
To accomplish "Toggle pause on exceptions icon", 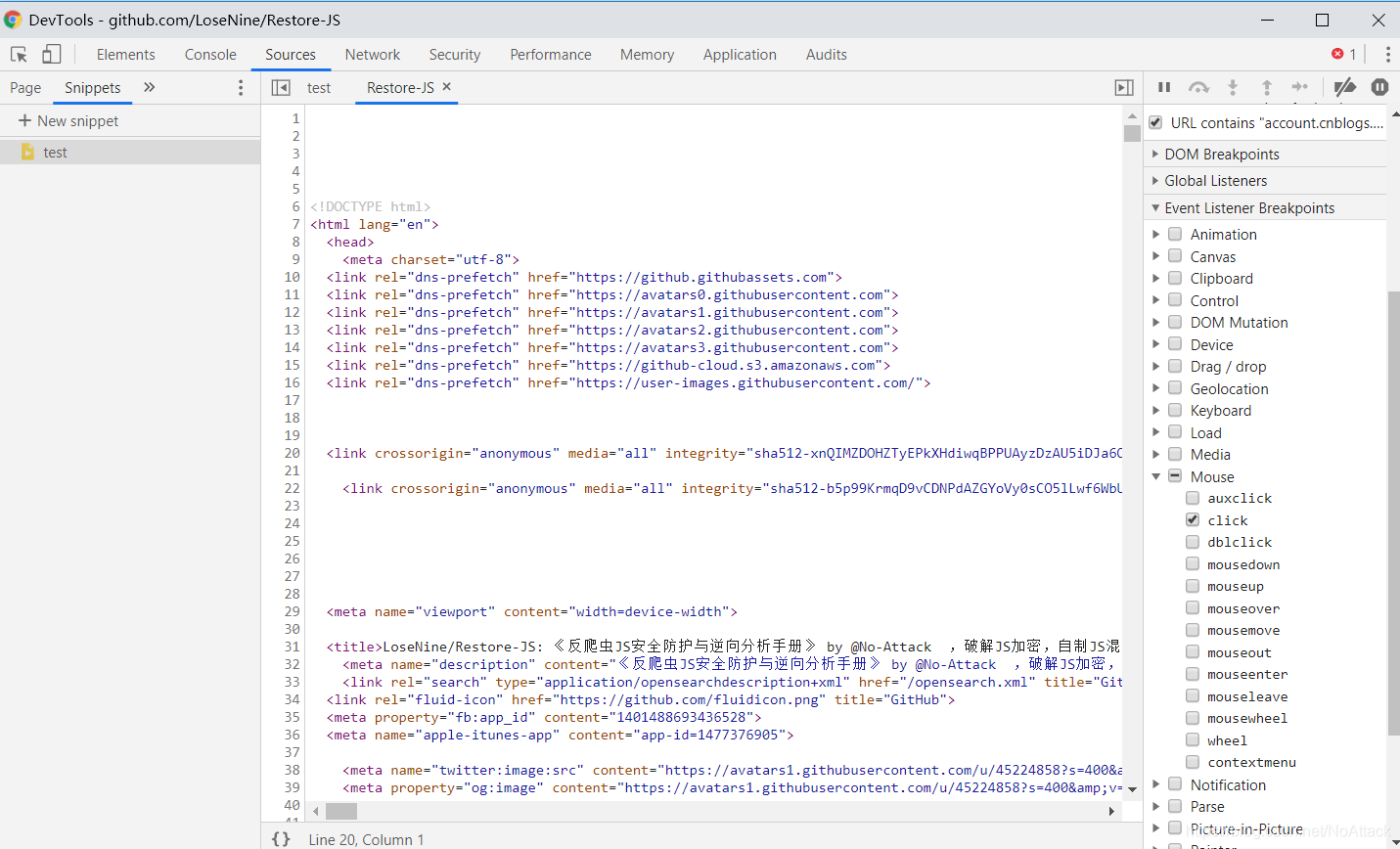I will point(1379,87).
